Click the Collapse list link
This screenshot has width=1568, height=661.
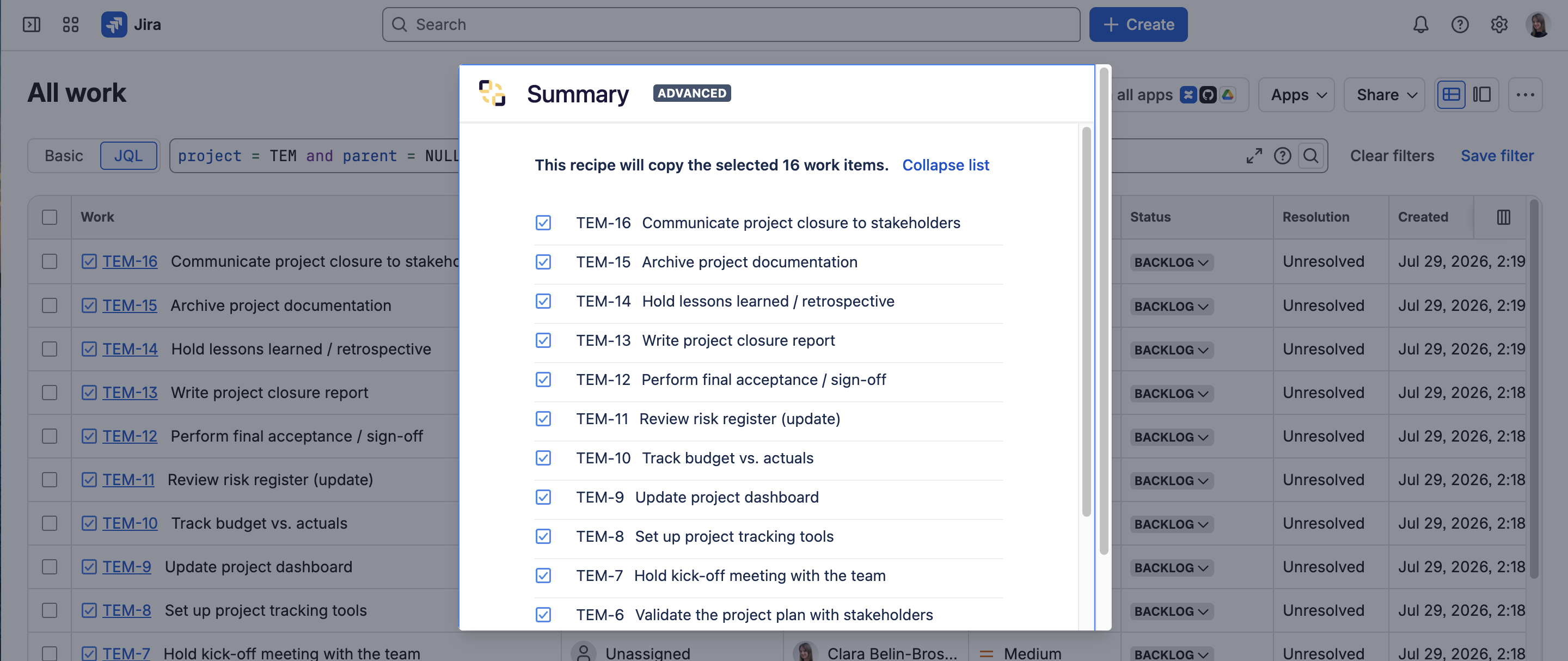pyautogui.click(x=945, y=165)
